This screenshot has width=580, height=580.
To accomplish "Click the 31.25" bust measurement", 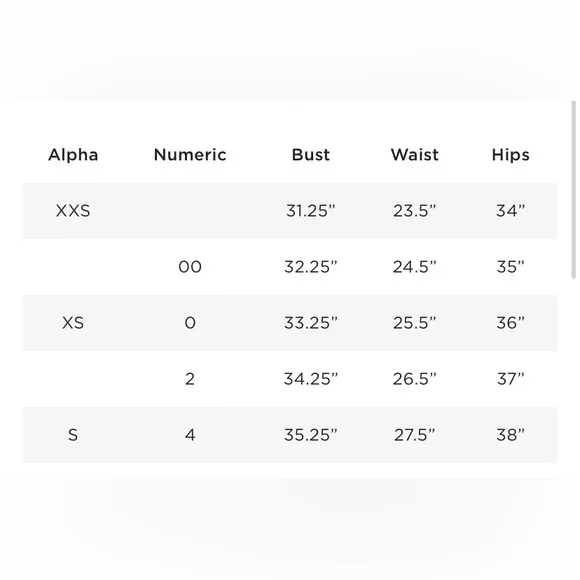I will pyautogui.click(x=311, y=211).
